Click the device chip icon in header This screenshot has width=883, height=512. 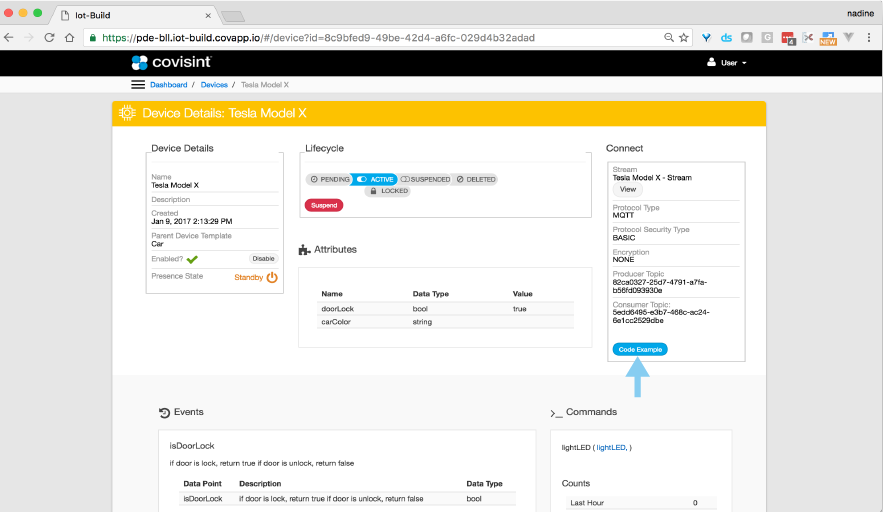point(128,113)
